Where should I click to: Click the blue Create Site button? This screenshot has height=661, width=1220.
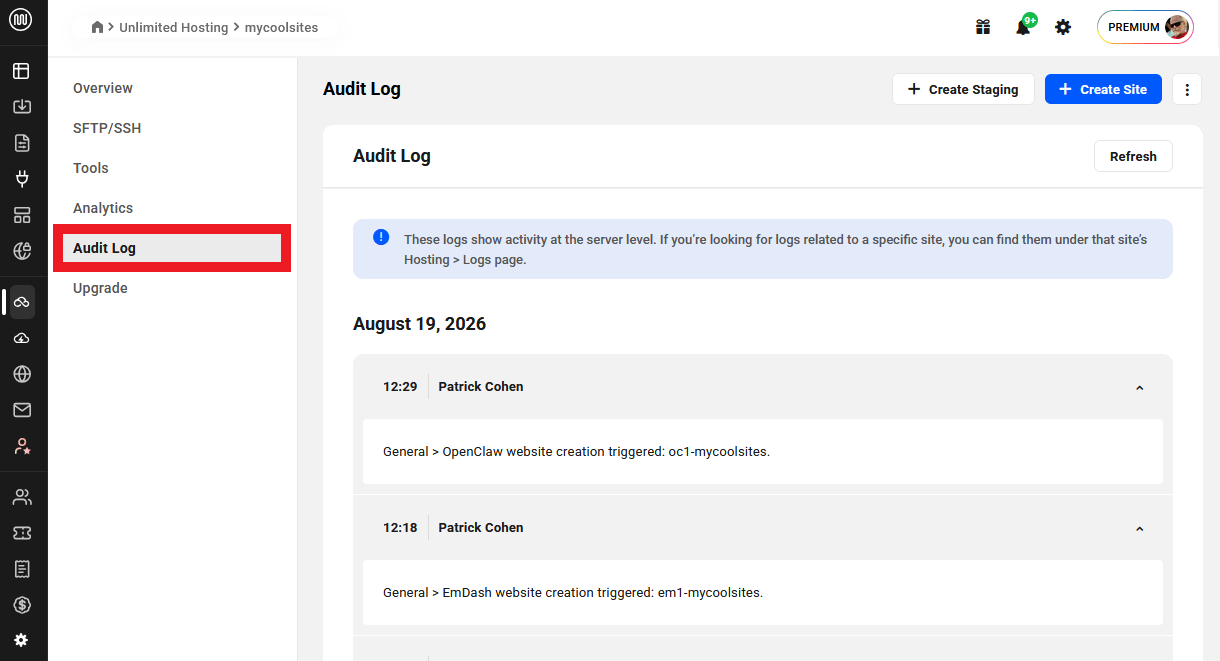(x=1103, y=89)
